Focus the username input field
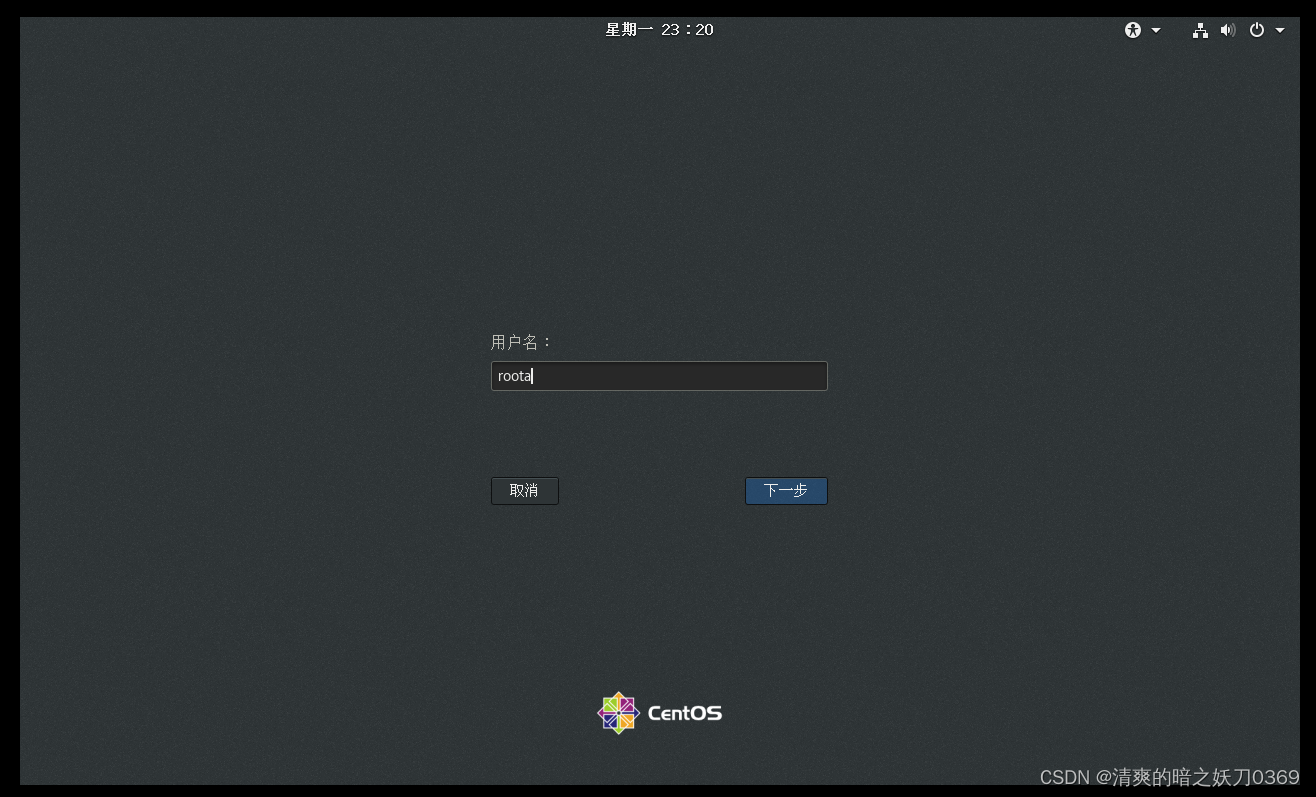1316x797 pixels. (x=659, y=376)
